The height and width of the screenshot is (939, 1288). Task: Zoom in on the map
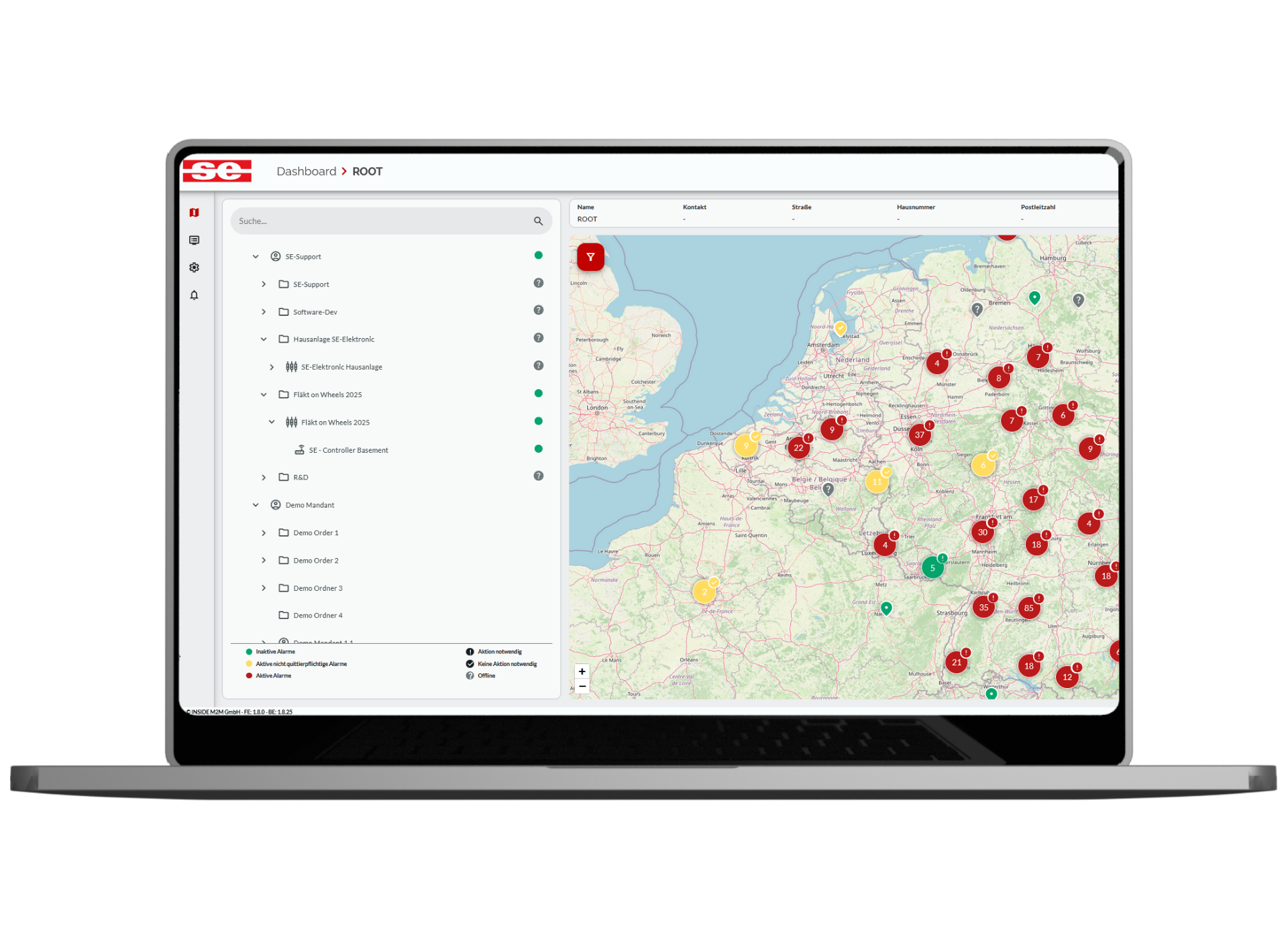tap(582, 671)
